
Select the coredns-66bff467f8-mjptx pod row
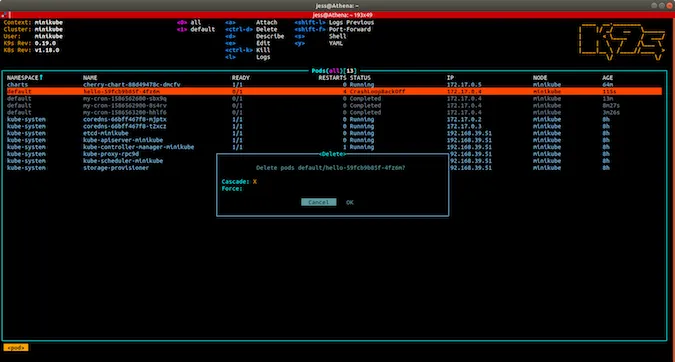point(334,119)
